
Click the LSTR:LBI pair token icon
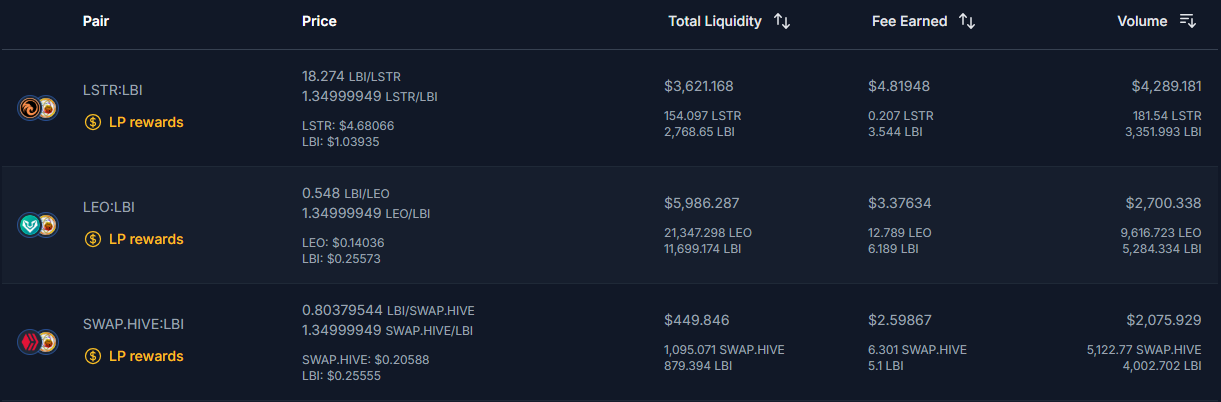point(38,107)
